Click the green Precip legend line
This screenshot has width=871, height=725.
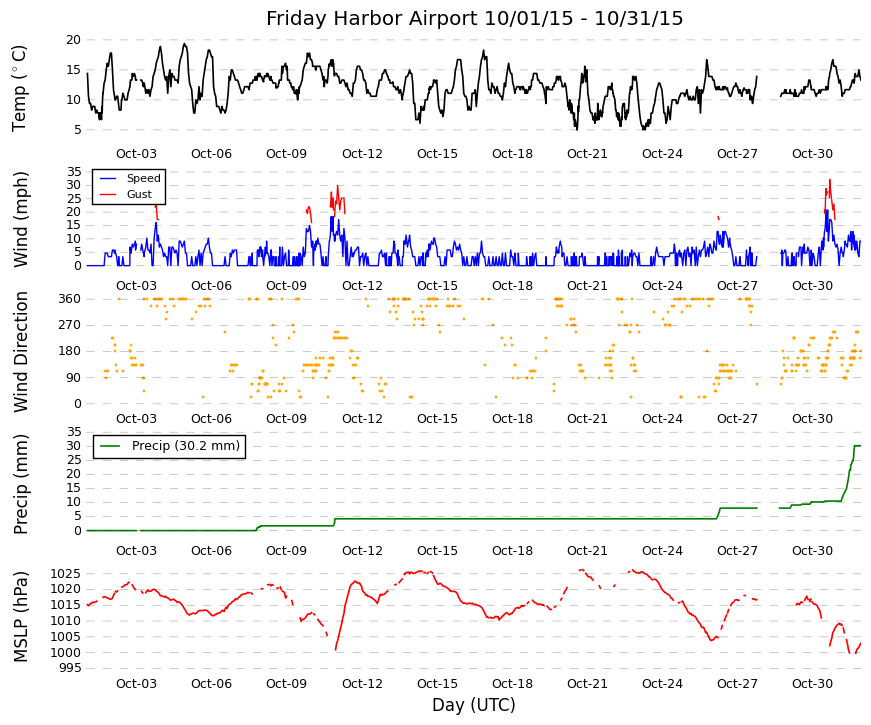111,446
